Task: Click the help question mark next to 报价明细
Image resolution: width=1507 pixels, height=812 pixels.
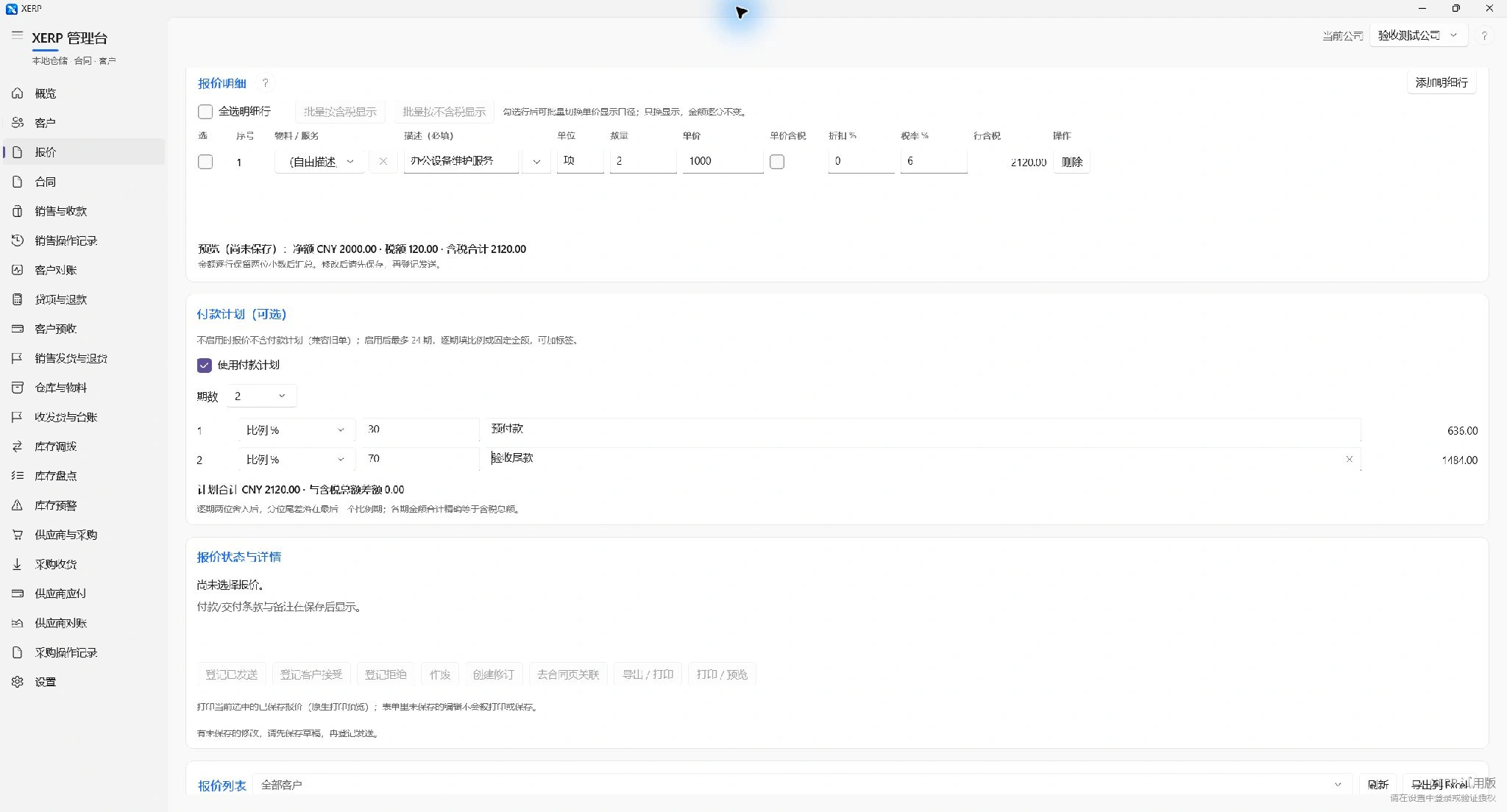Action: coord(266,83)
